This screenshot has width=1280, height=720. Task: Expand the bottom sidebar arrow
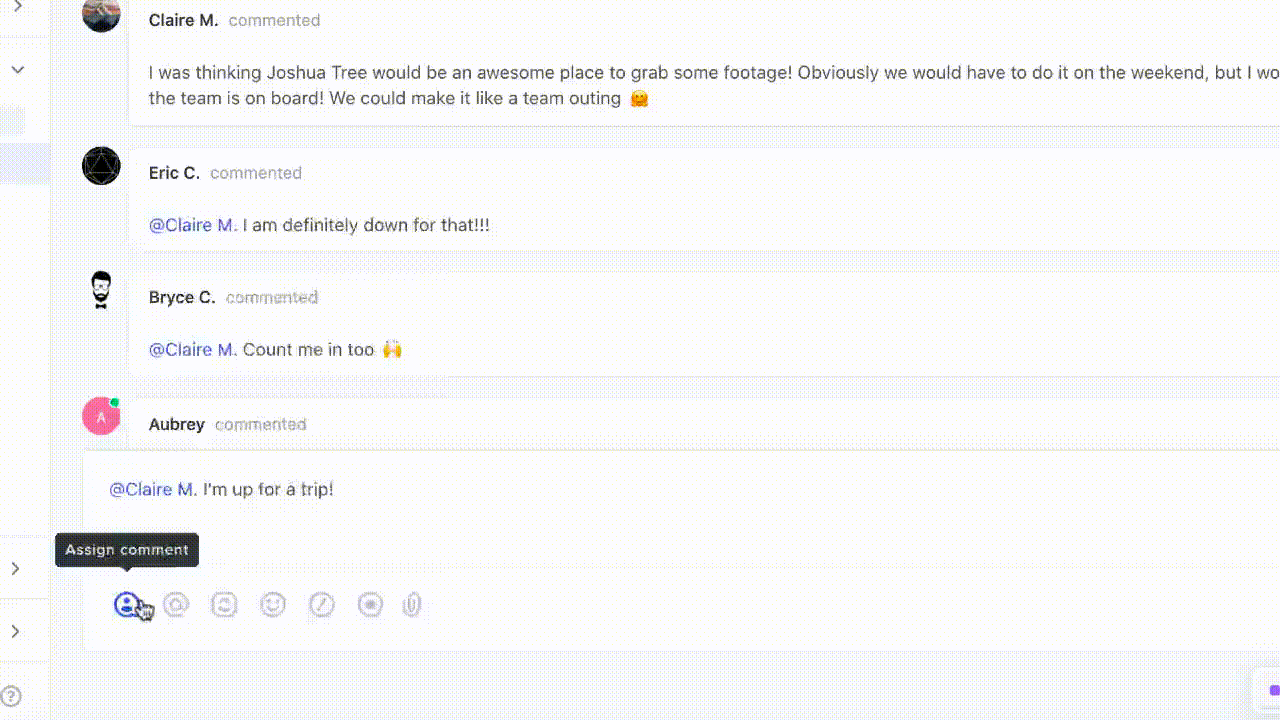pyautogui.click(x=14, y=631)
